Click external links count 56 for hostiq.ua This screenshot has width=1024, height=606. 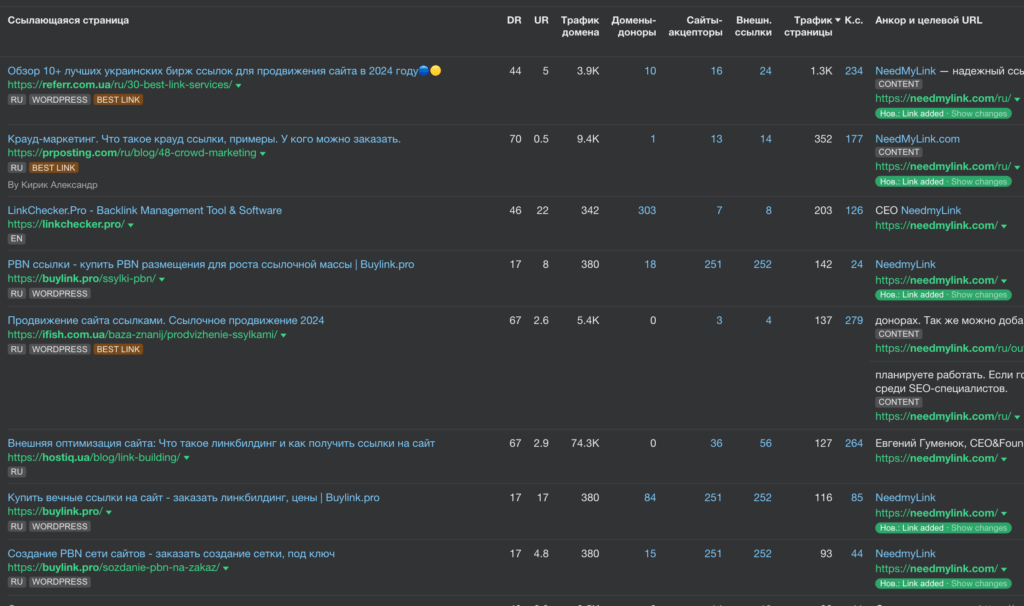point(765,443)
